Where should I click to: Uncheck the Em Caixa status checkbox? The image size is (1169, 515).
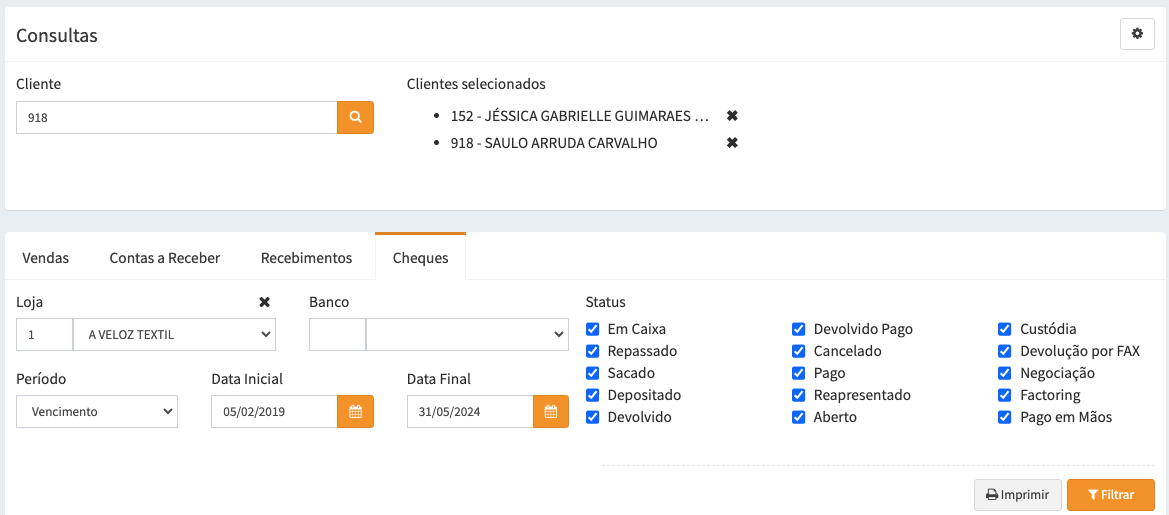pyautogui.click(x=593, y=329)
